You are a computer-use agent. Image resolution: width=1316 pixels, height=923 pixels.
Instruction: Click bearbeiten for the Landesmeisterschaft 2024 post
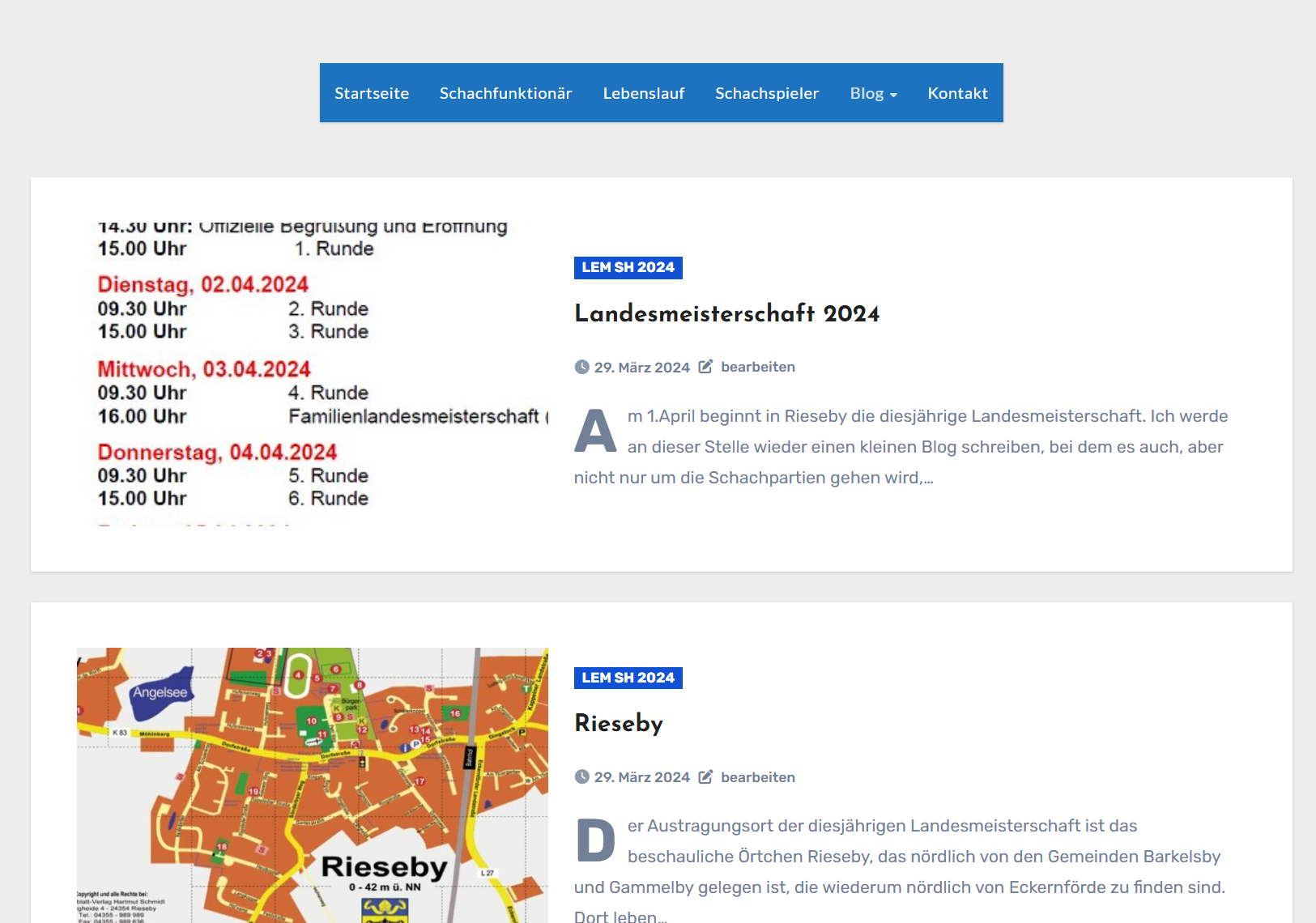(757, 367)
